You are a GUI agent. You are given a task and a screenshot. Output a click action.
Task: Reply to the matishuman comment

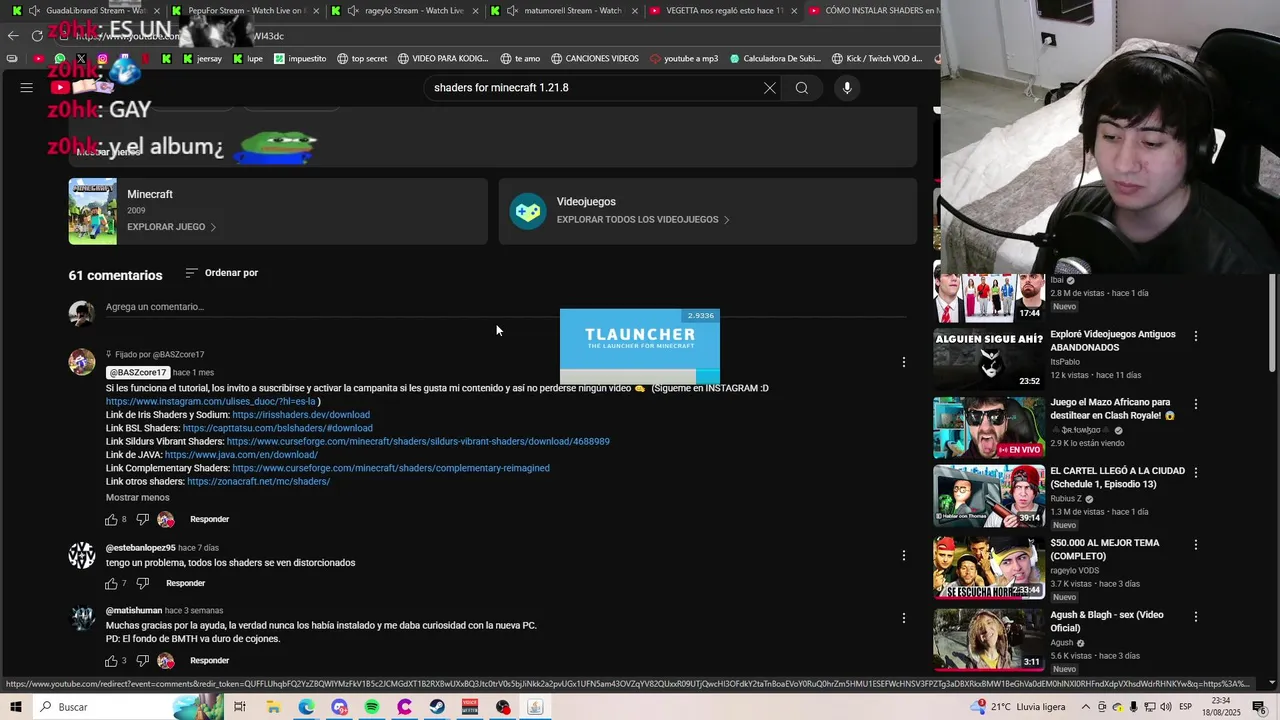209,661
